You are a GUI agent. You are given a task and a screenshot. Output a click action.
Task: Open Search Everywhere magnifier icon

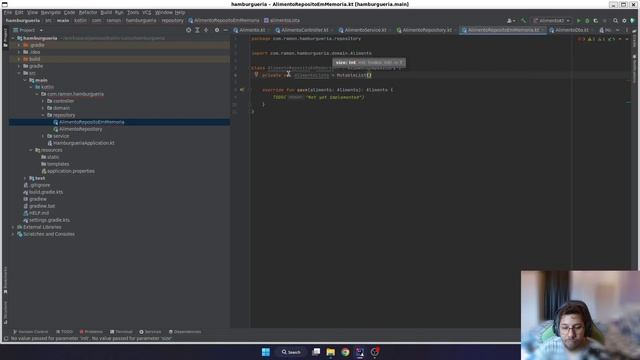(615, 20)
